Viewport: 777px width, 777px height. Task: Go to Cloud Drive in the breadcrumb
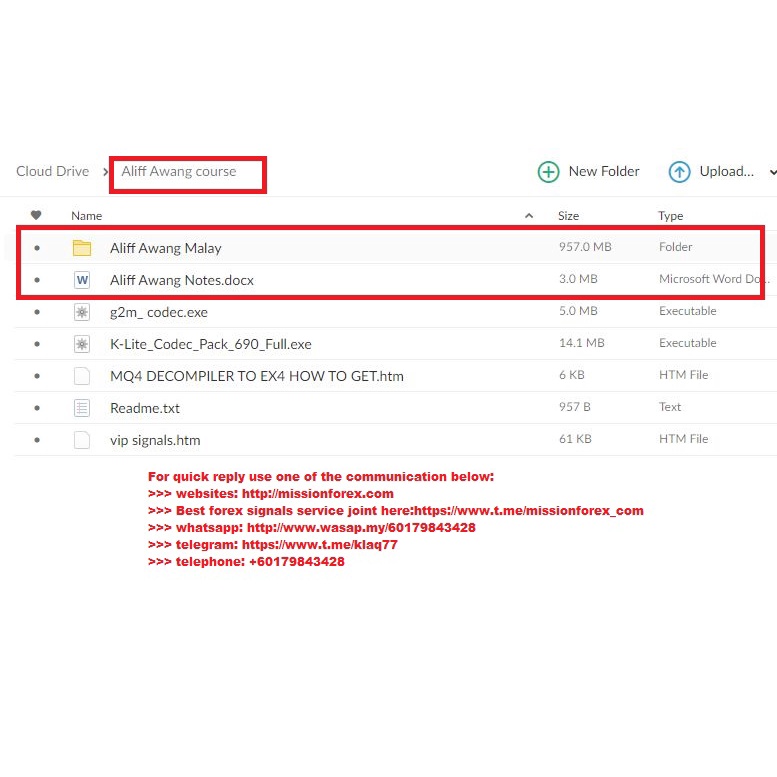click(52, 171)
